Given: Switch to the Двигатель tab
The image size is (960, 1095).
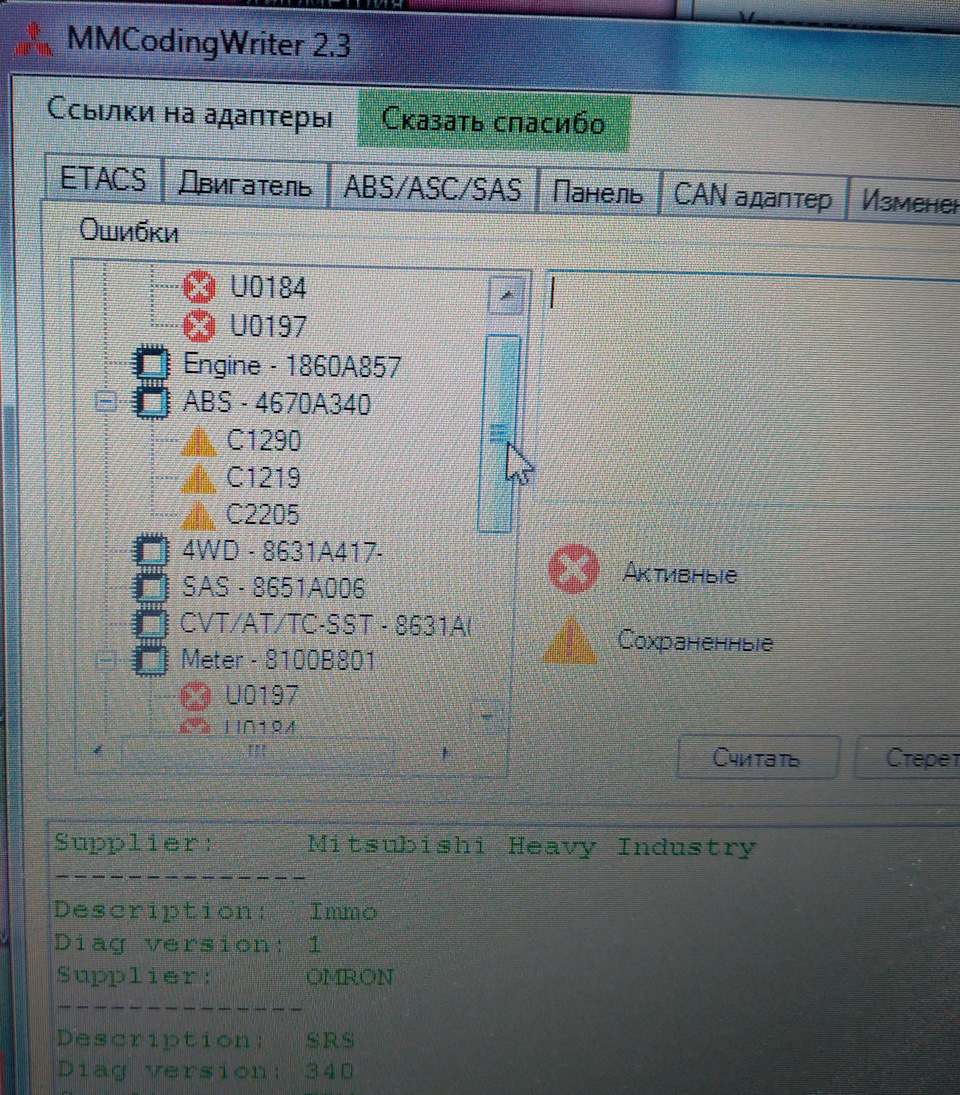Looking at the screenshot, I should pyautogui.click(x=245, y=185).
